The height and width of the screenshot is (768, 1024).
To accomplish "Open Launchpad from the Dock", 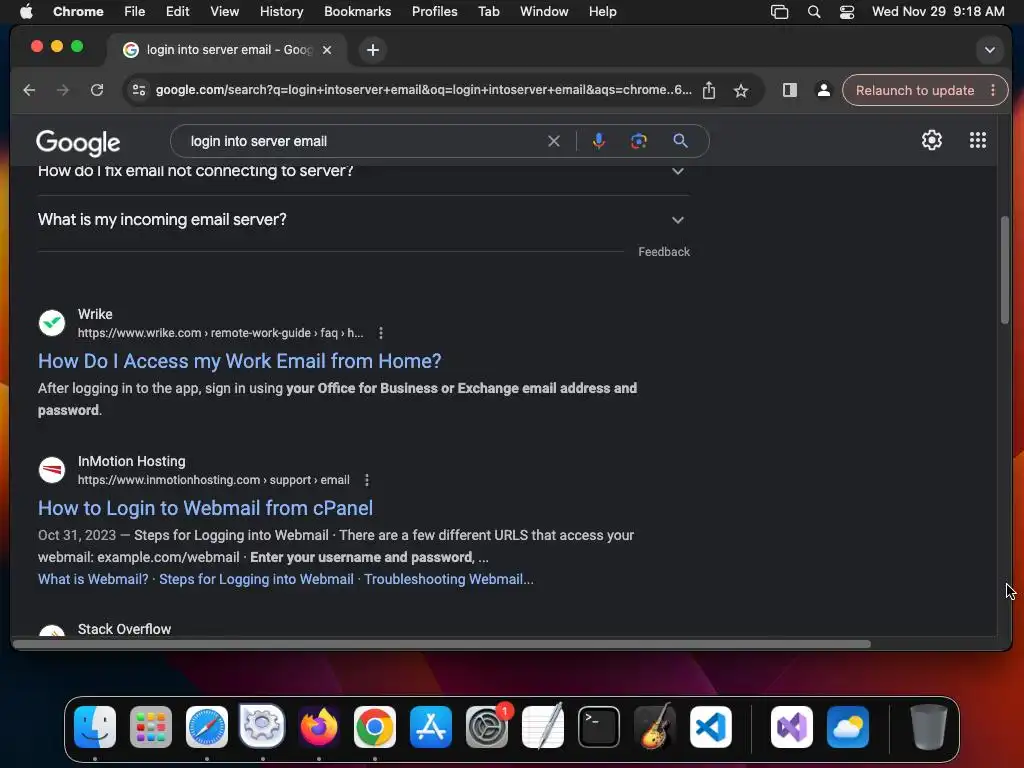I will 151,727.
